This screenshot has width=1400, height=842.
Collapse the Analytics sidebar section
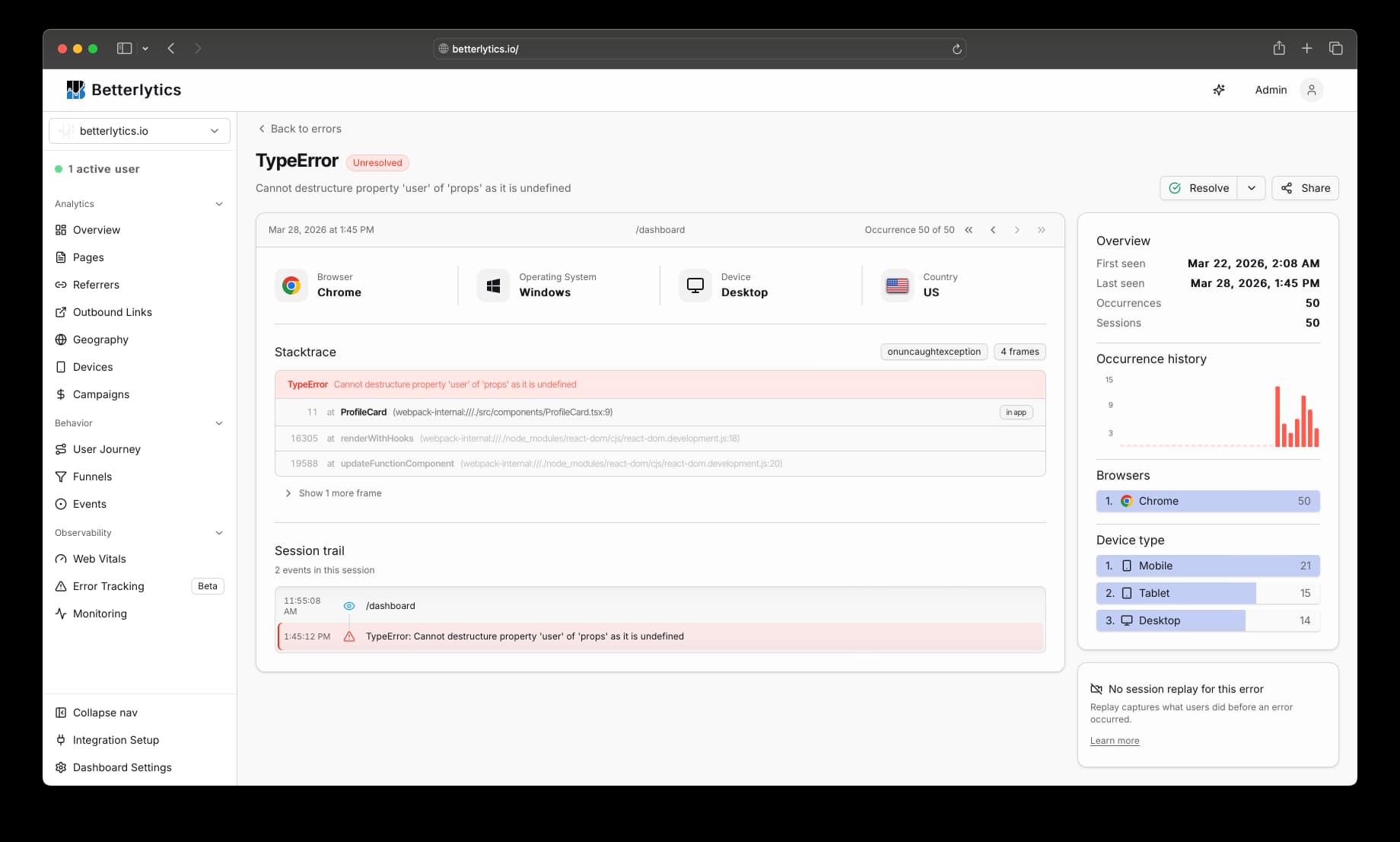point(218,204)
